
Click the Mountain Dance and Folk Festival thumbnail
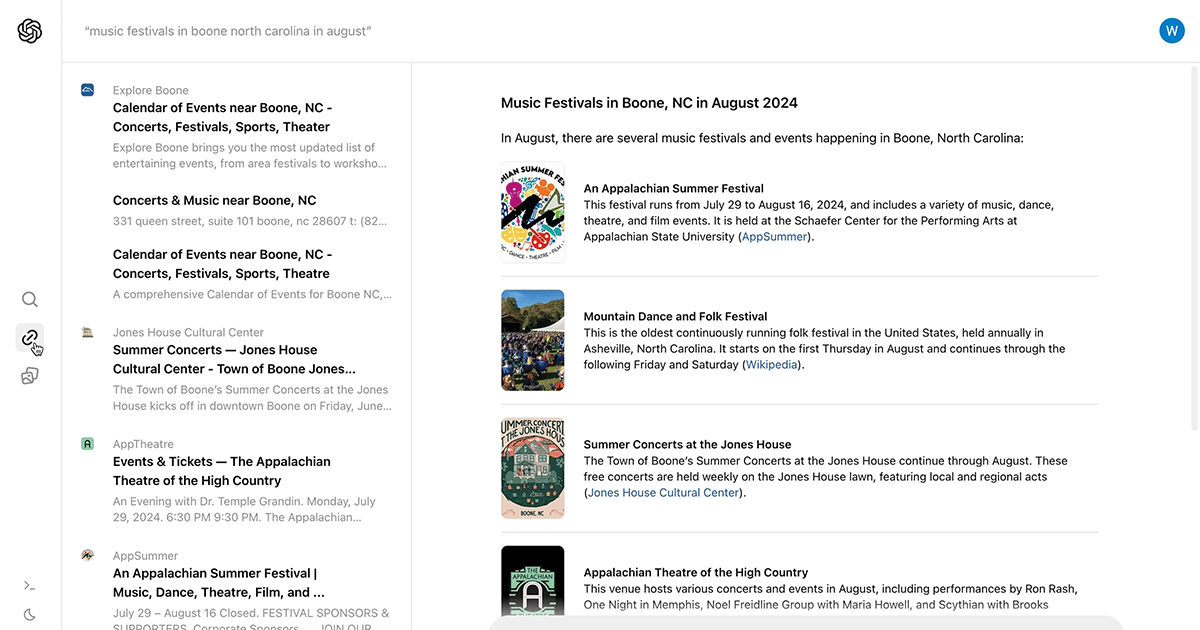pyautogui.click(x=532, y=340)
